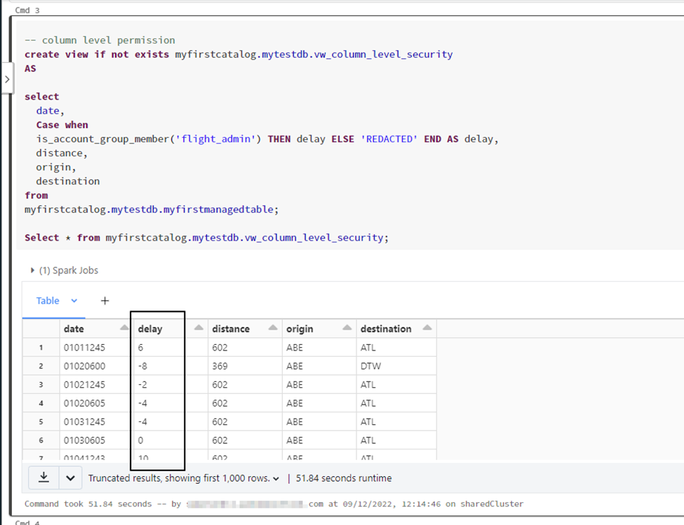
Task: Click the delay value 0 cell
Action: (171, 440)
